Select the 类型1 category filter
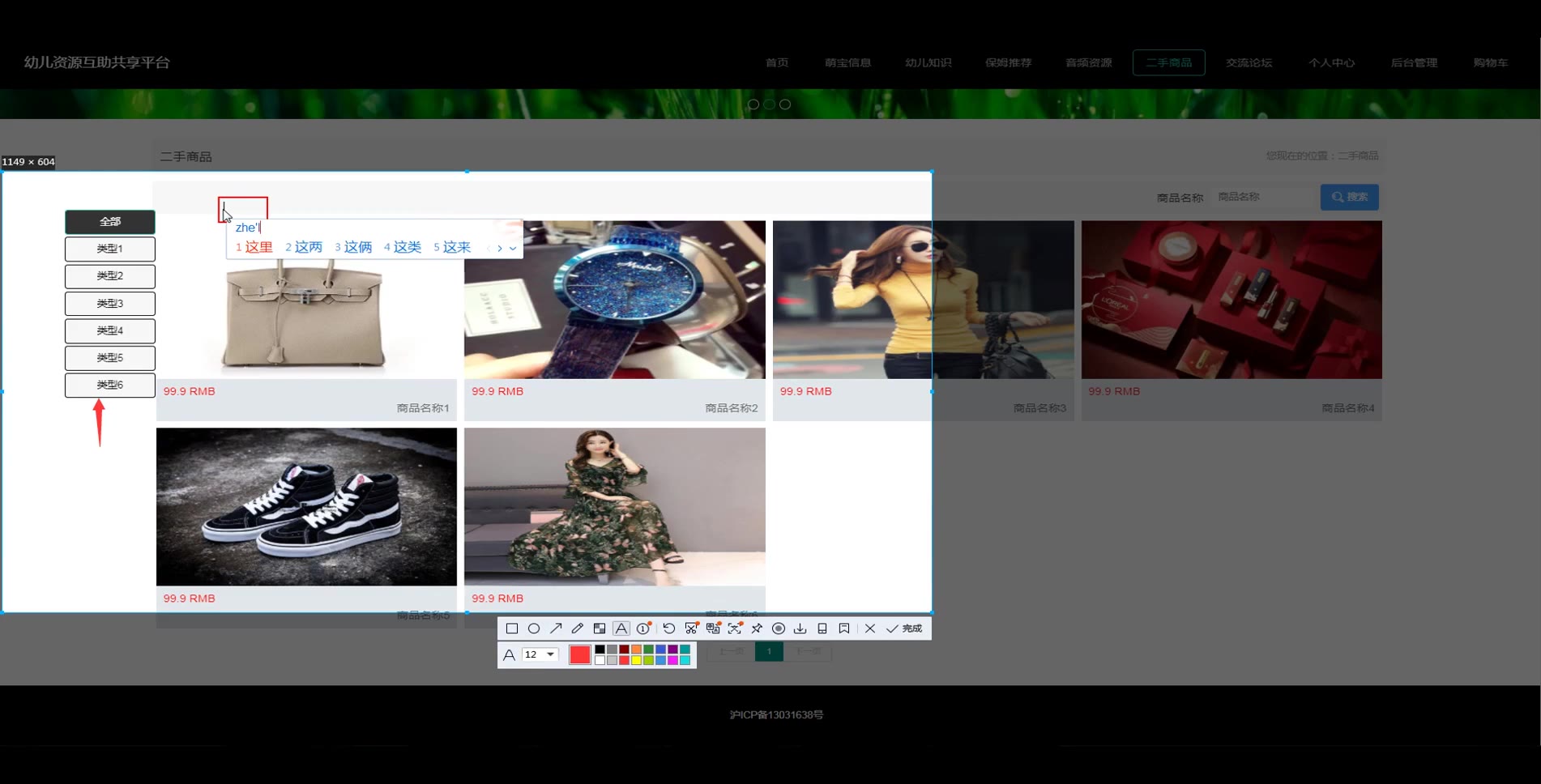This screenshot has width=1541, height=784. click(x=110, y=249)
